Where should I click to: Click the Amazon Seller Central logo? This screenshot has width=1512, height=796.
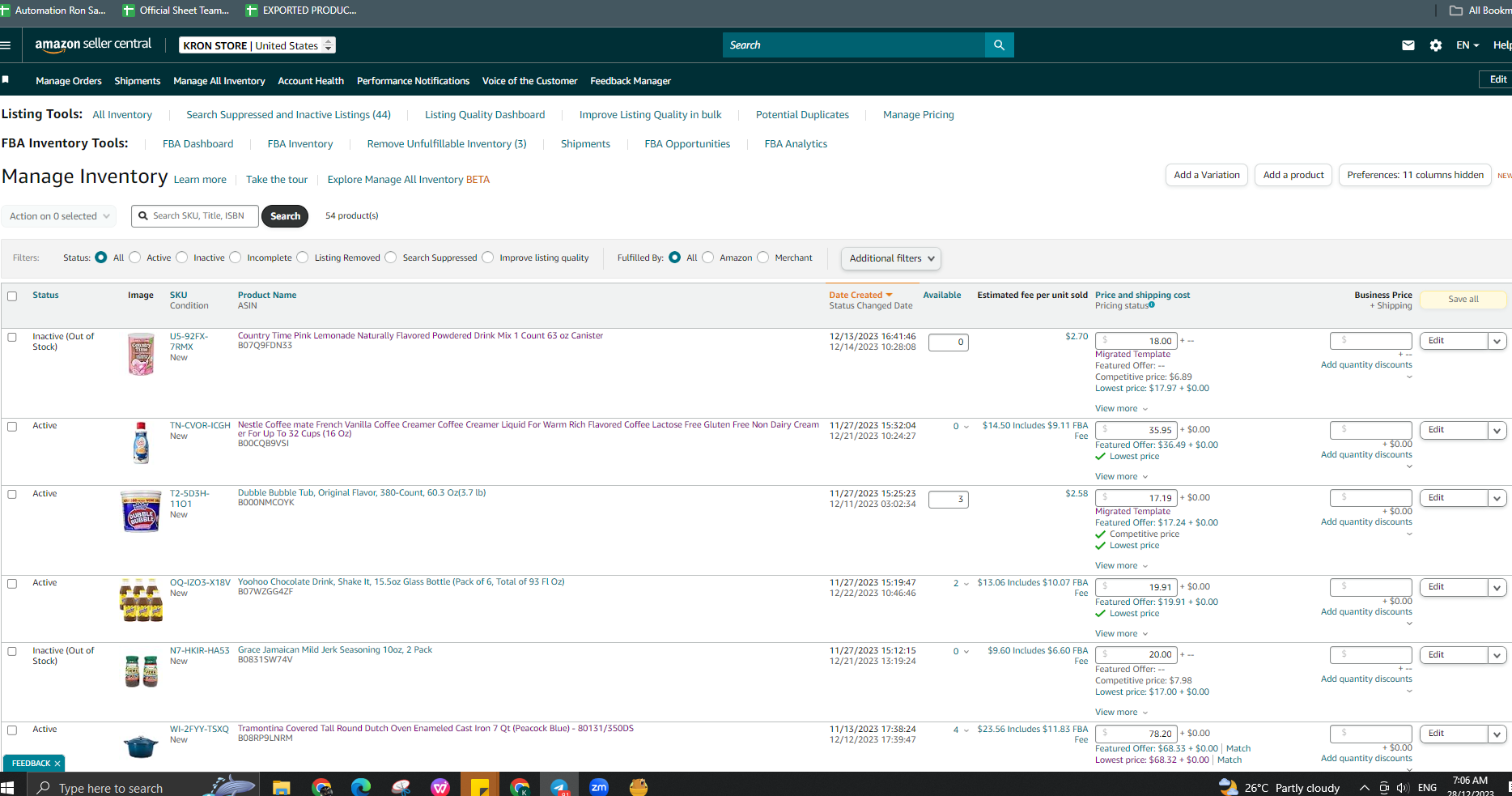pos(93,45)
